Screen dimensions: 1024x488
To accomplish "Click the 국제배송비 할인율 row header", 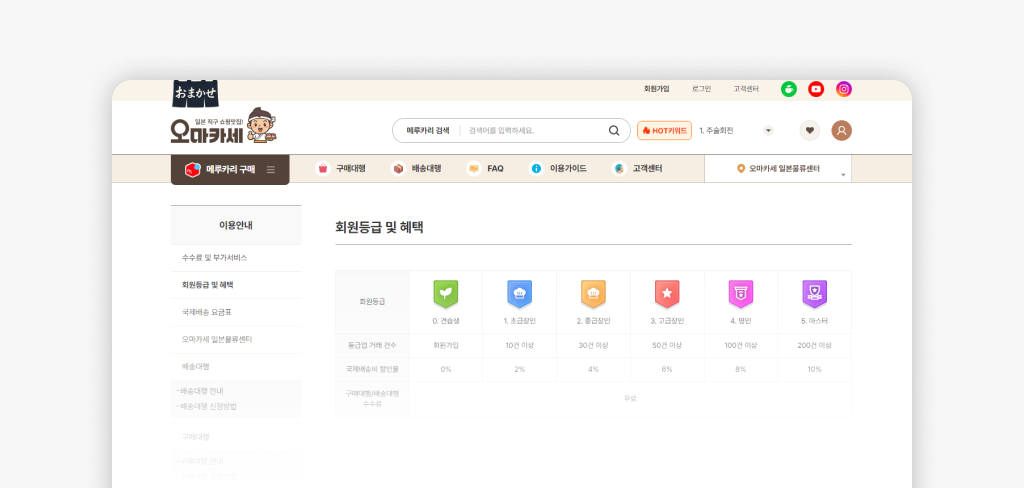I will (x=372, y=369).
